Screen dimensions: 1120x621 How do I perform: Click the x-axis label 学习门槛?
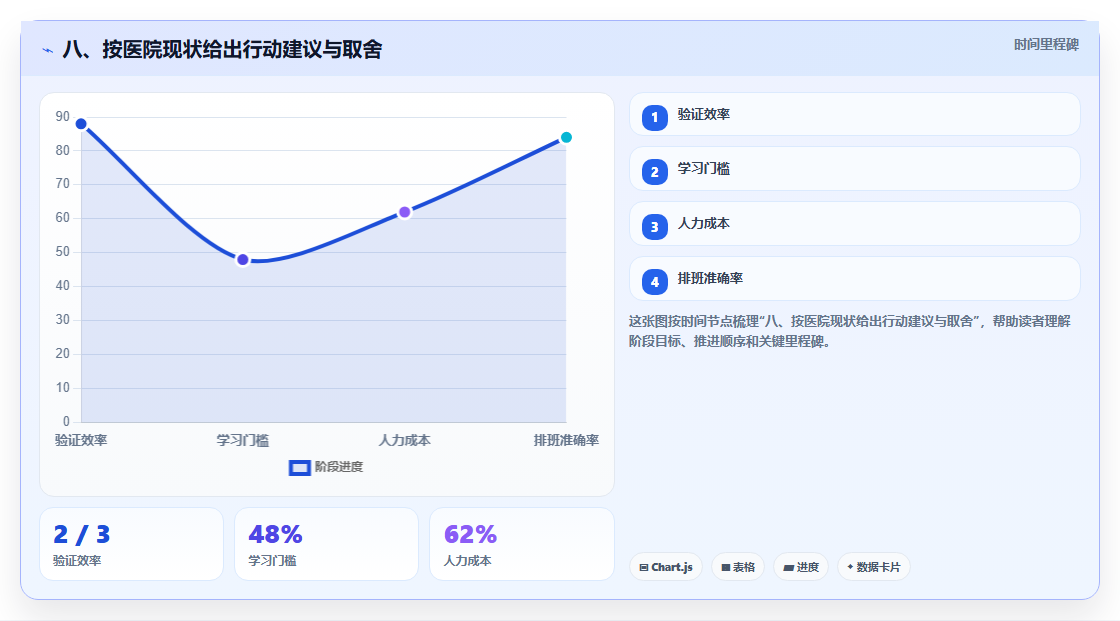click(x=243, y=440)
